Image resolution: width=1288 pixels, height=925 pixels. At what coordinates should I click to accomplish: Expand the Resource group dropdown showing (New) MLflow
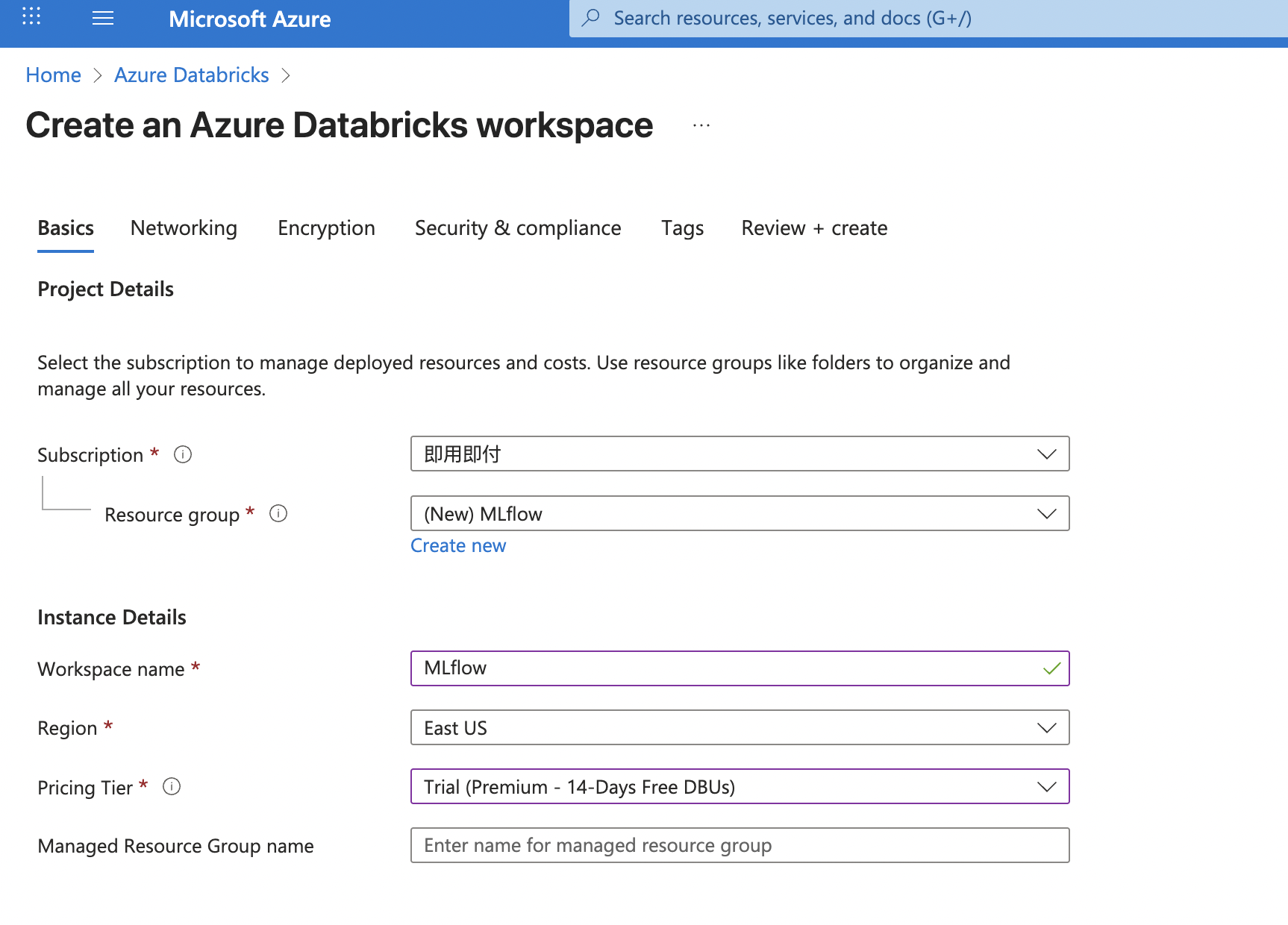pos(740,513)
